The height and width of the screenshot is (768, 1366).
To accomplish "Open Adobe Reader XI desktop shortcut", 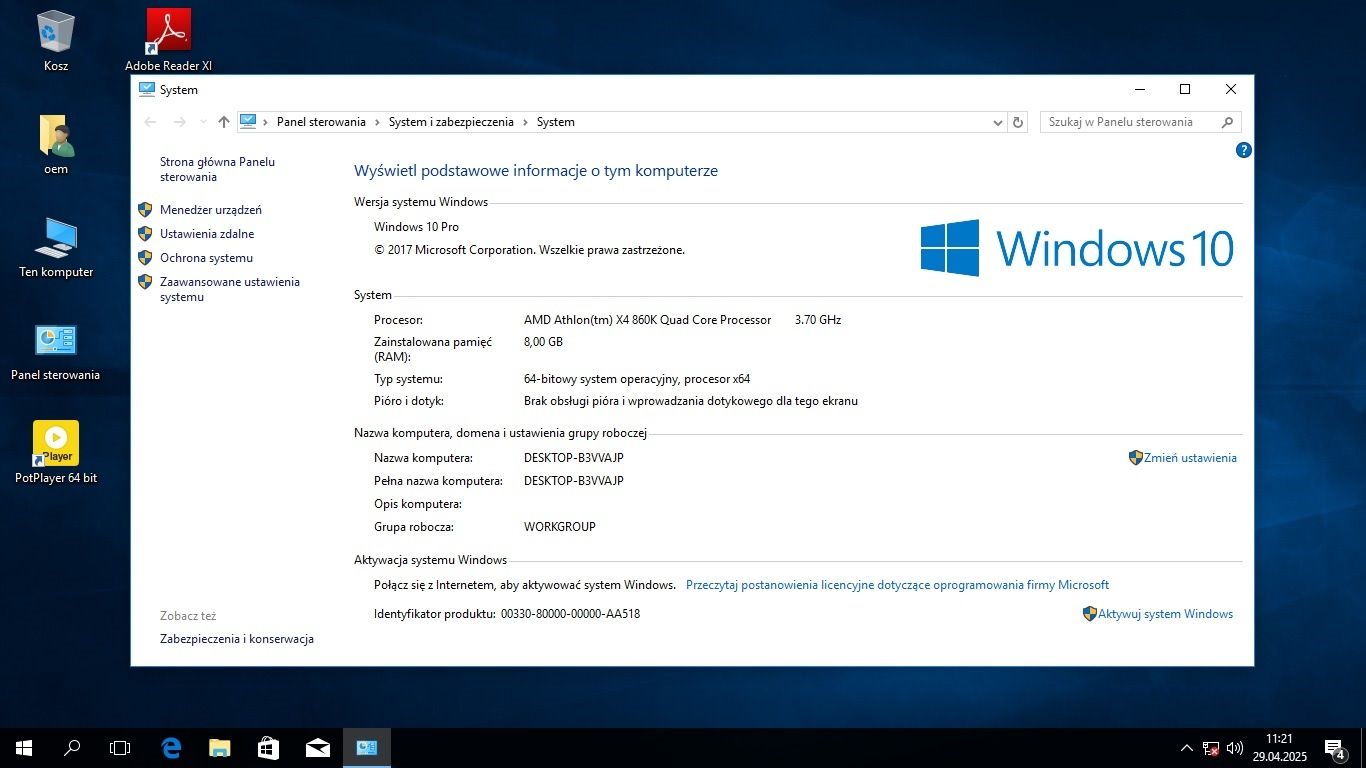I will click(x=168, y=41).
